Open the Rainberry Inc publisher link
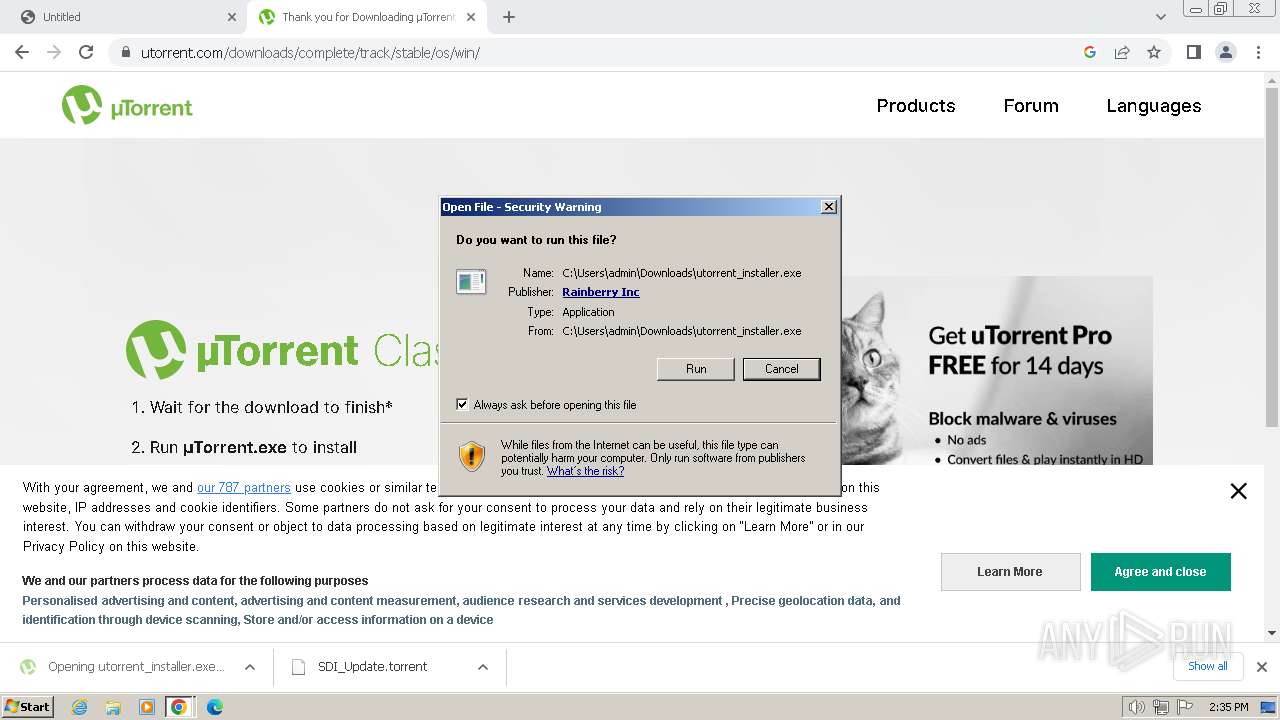Image resolution: width=1280 pixels, height=720 pixels. click(601, 292)
